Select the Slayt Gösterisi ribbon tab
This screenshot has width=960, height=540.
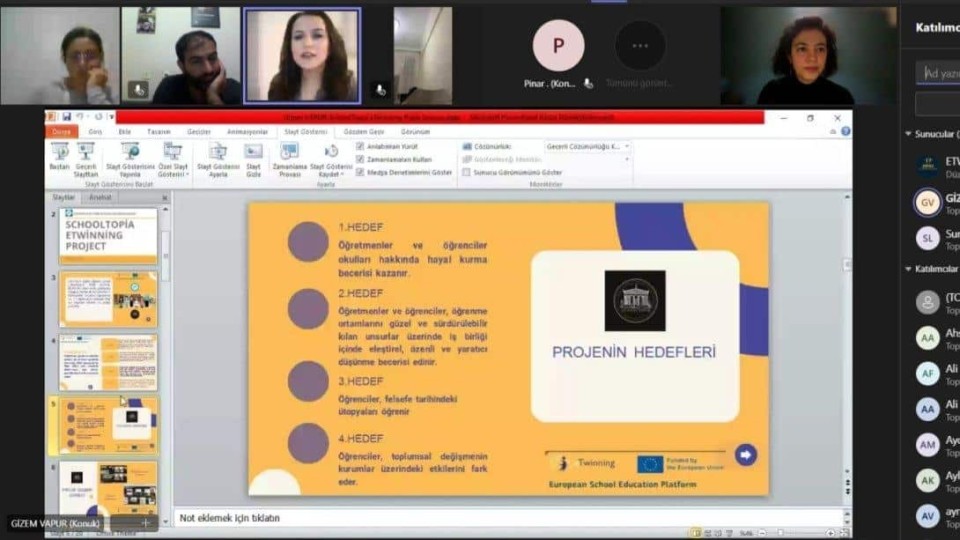tap(306, 132)
